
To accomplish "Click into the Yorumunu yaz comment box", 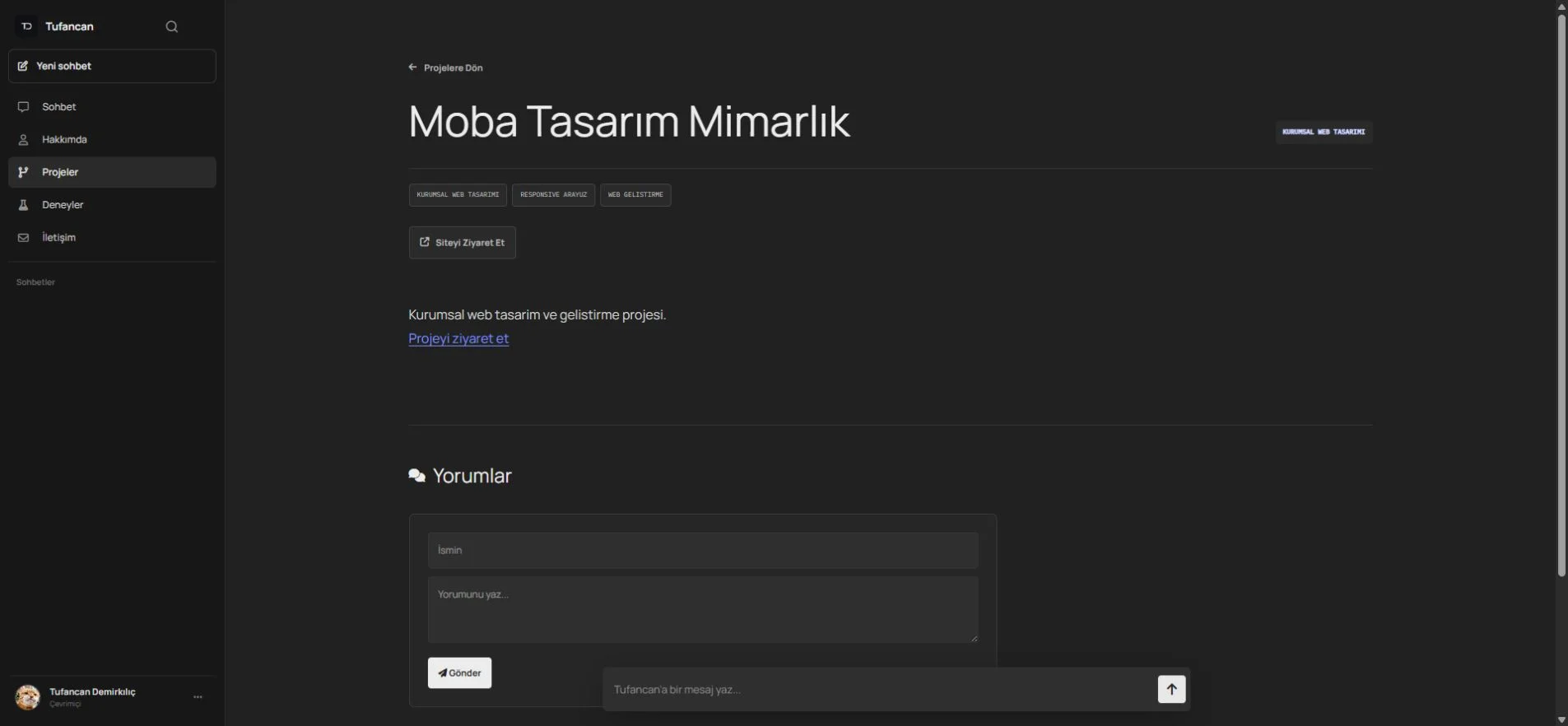I will pos(703,610).
